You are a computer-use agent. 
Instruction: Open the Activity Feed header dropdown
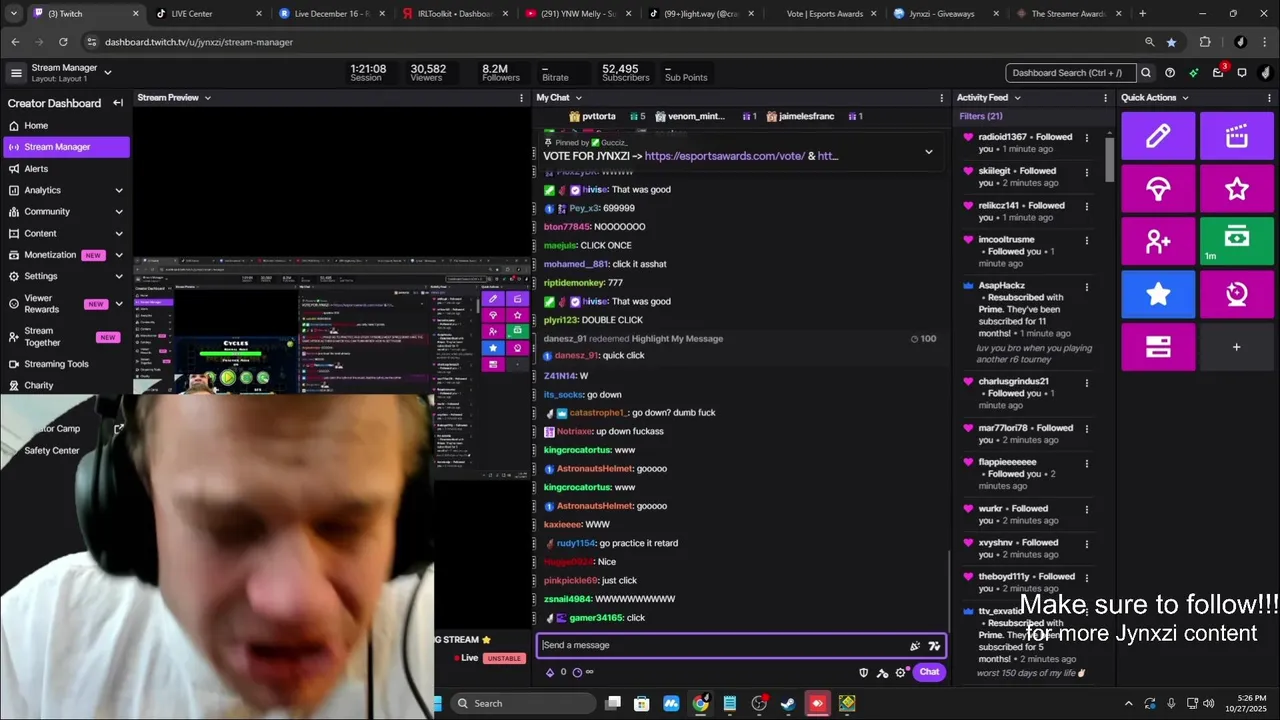tap(1017, 98)
